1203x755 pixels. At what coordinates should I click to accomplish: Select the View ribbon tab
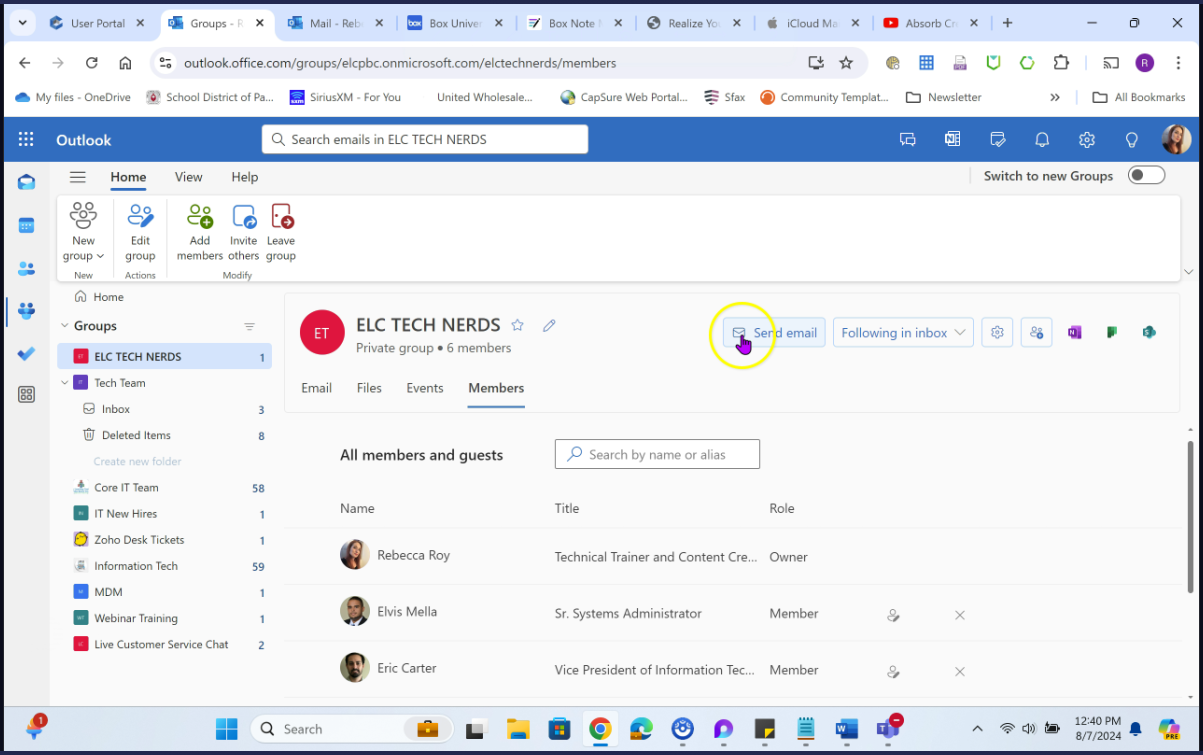pyautogui.click(x=189, y=177)
